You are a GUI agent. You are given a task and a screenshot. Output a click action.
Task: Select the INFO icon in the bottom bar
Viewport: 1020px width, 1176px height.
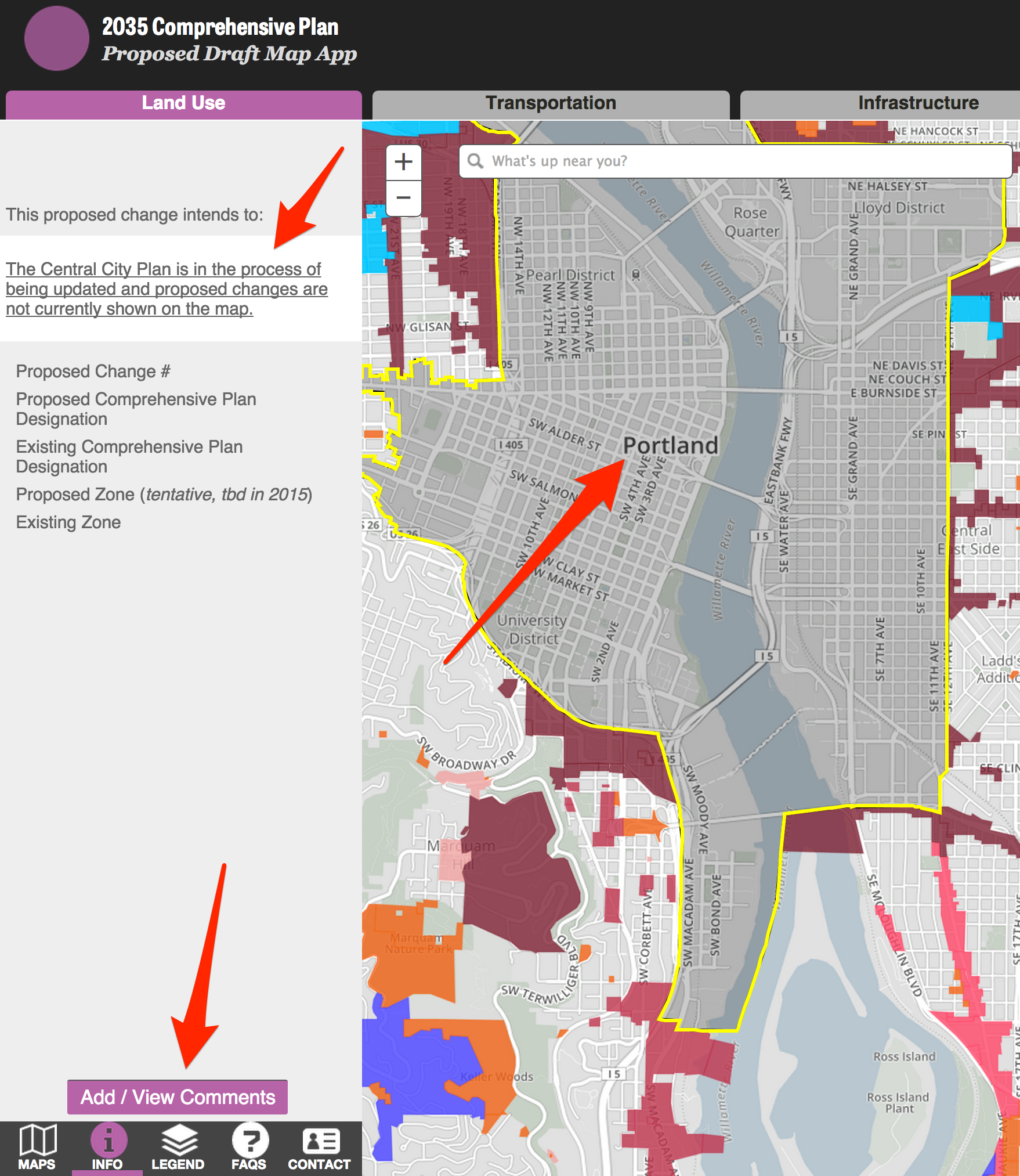tap(107, 1146)
